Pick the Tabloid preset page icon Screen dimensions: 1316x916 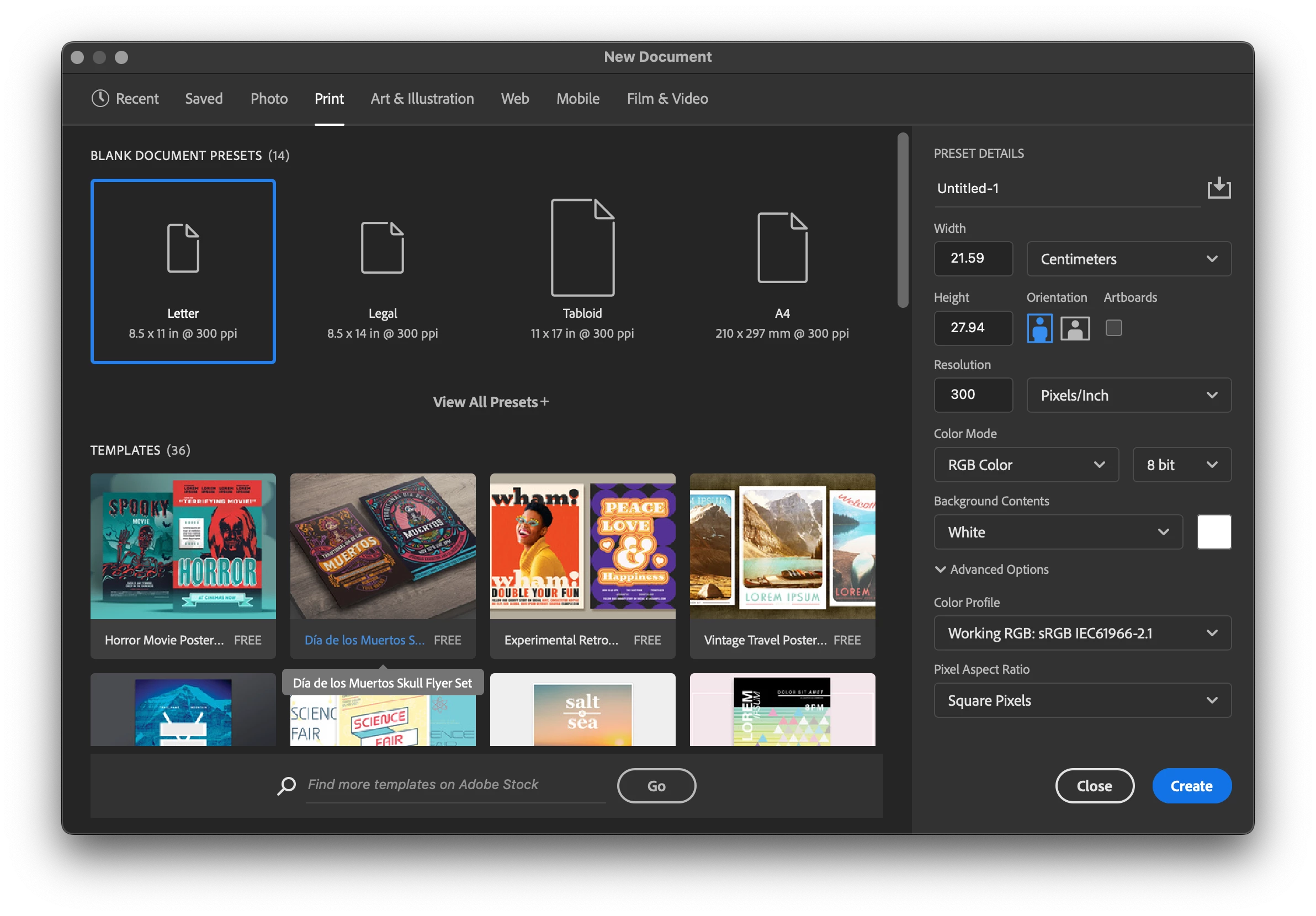(582, 247)
